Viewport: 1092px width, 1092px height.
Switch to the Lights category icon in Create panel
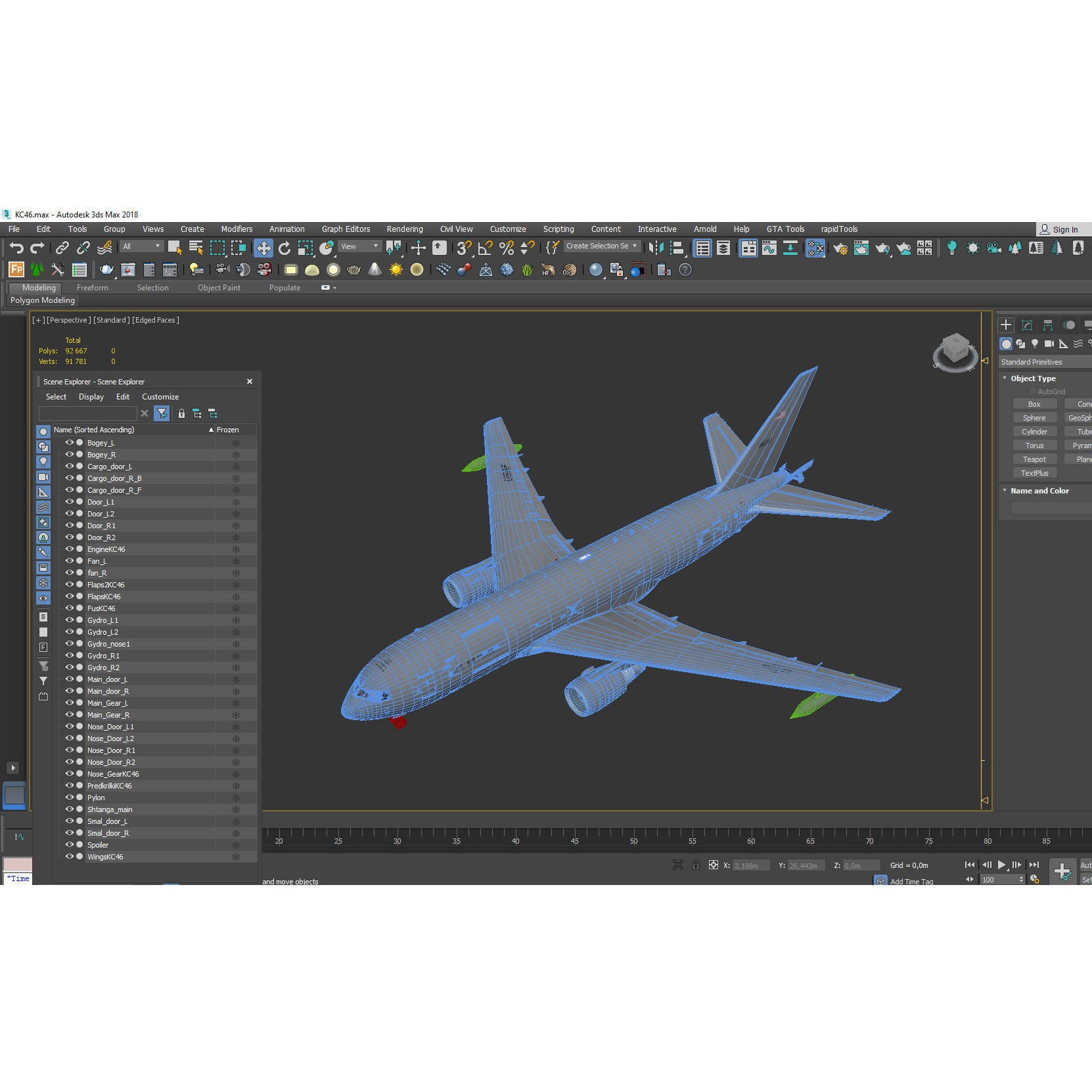click(x=1035, y=344)
